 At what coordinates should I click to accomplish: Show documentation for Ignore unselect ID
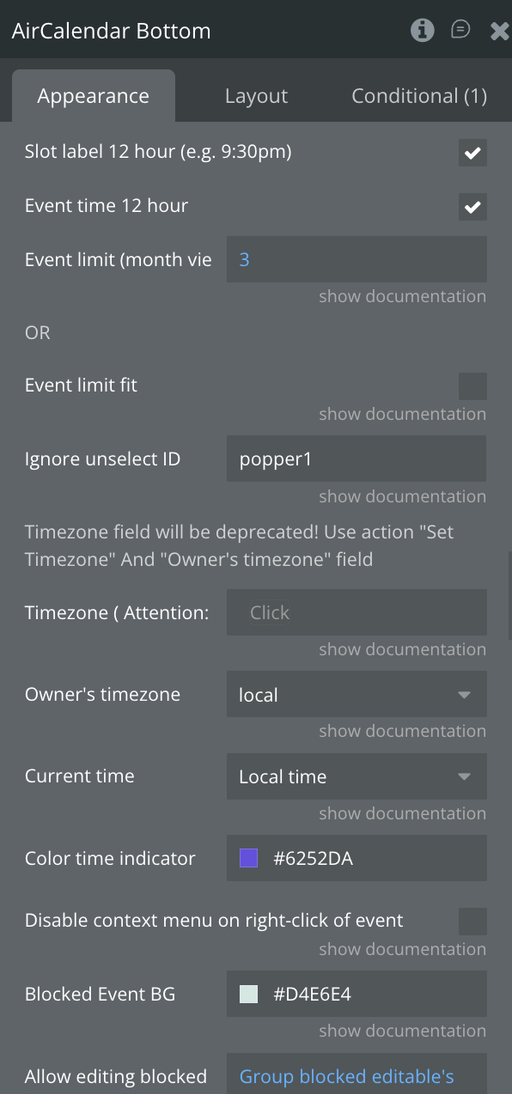point(402,497)
